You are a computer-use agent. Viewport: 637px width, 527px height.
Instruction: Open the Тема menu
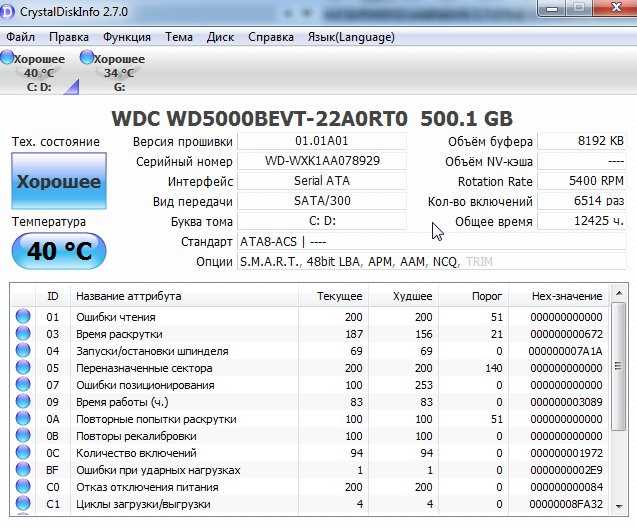point(179,37)
